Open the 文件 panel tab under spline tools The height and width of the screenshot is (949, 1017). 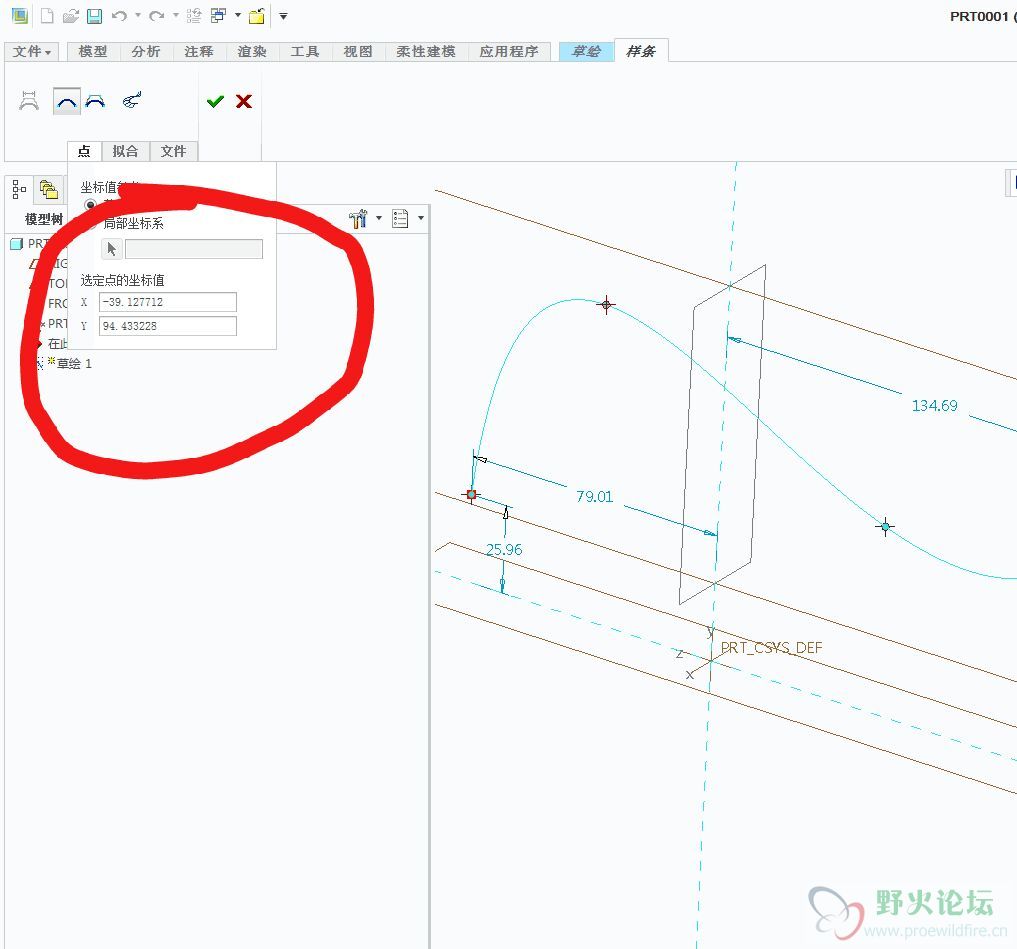pos(173,151)
